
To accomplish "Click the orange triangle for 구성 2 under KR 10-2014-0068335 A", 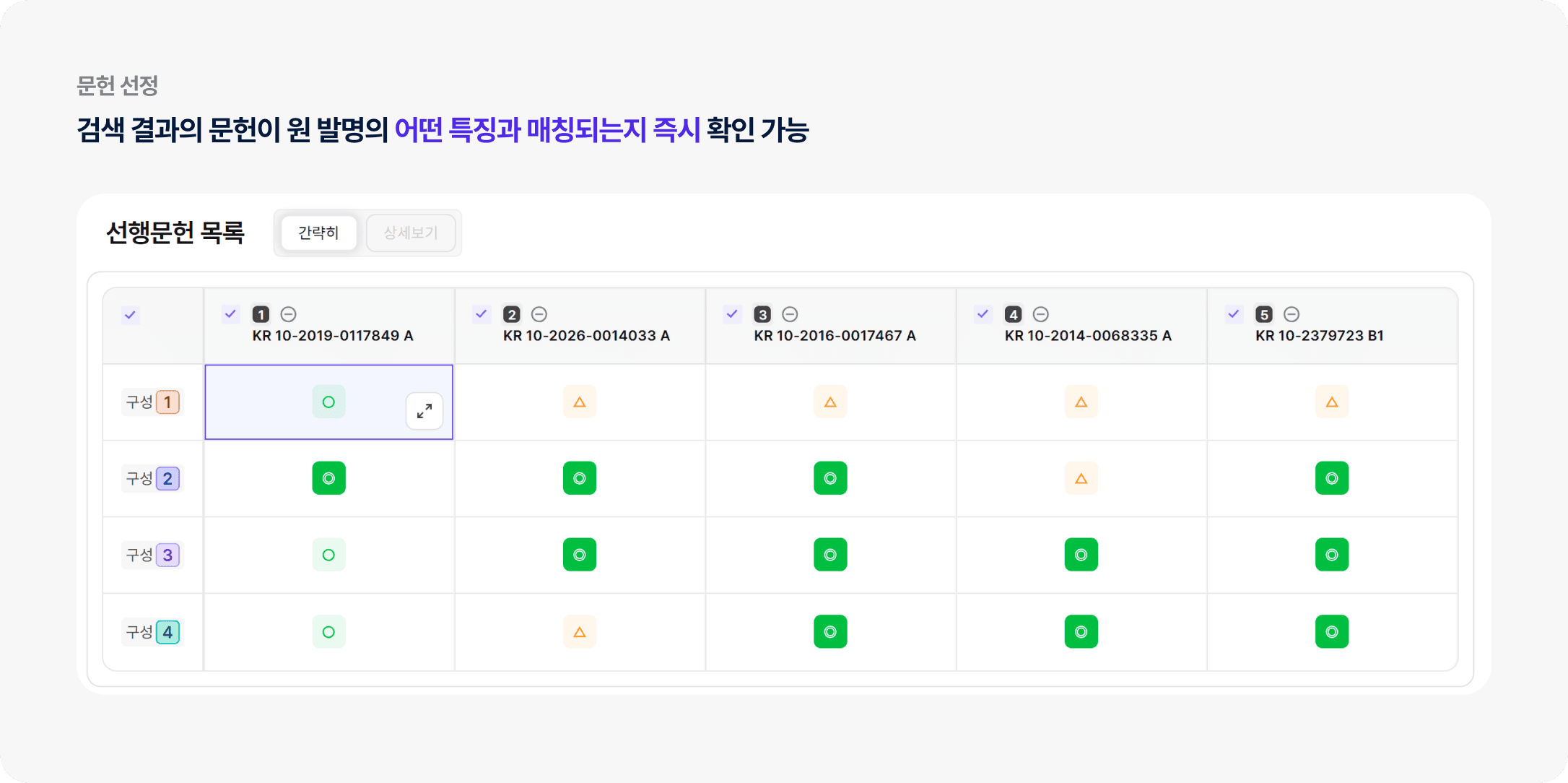I will point(1081,478).
